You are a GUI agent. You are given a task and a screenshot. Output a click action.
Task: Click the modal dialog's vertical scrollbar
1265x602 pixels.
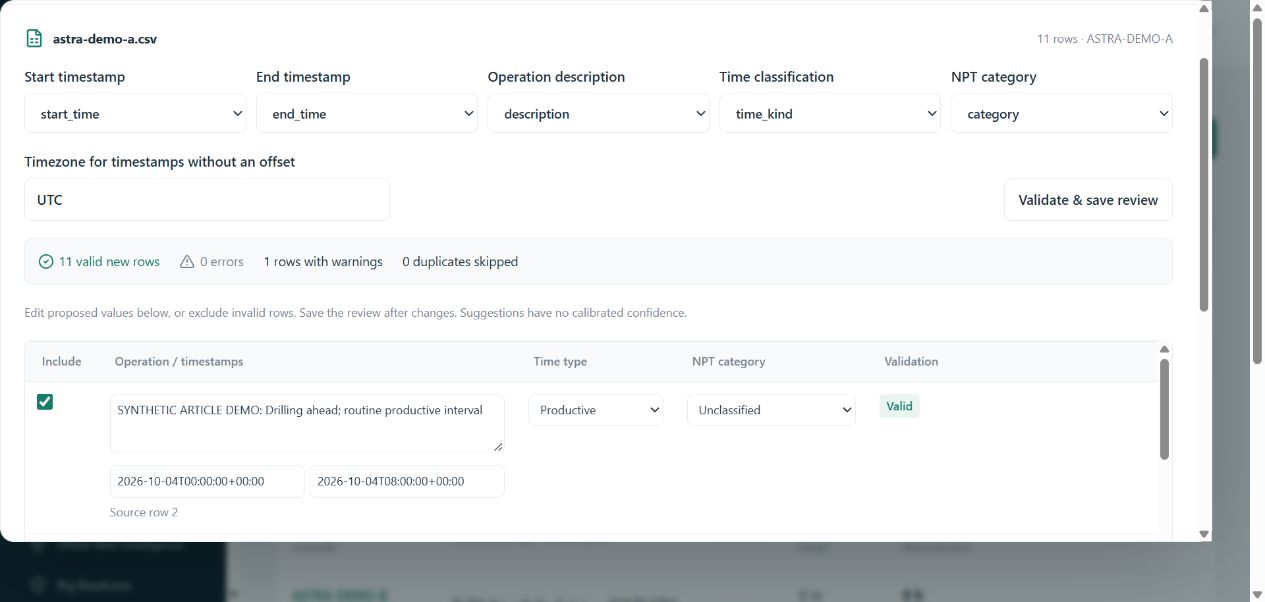pos(1204,183)
